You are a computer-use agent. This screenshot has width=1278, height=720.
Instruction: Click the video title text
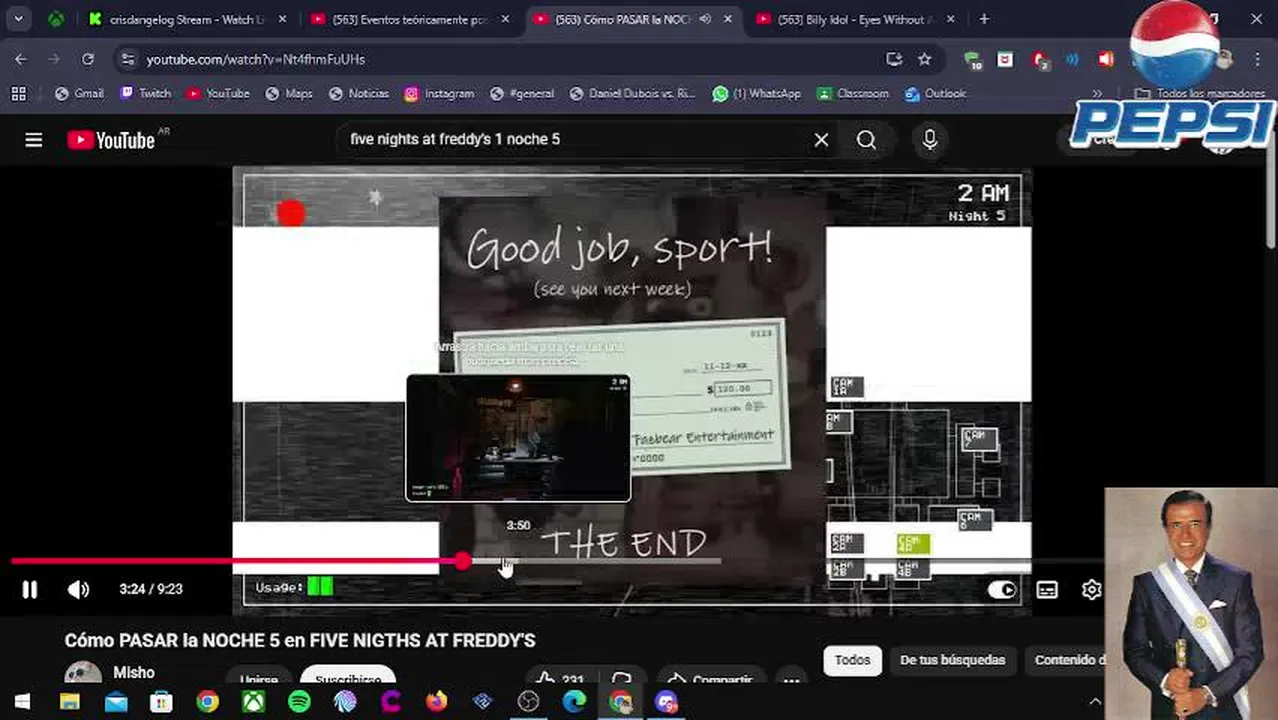point(300,640)
